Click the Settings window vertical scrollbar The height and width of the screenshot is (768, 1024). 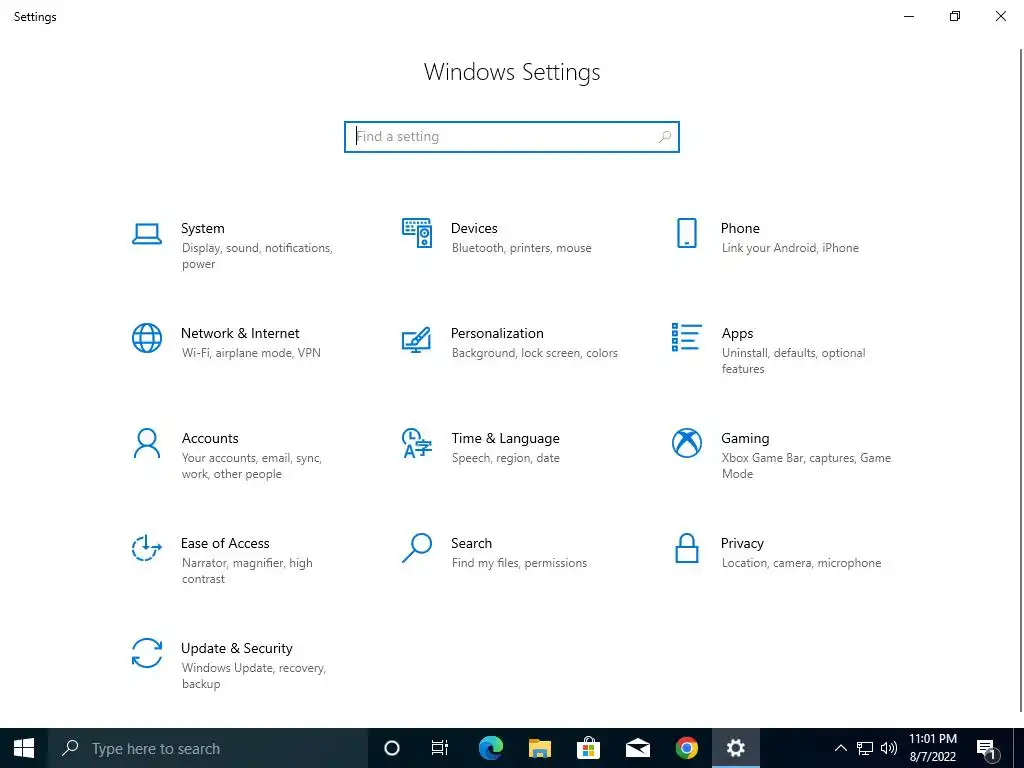1021,379
